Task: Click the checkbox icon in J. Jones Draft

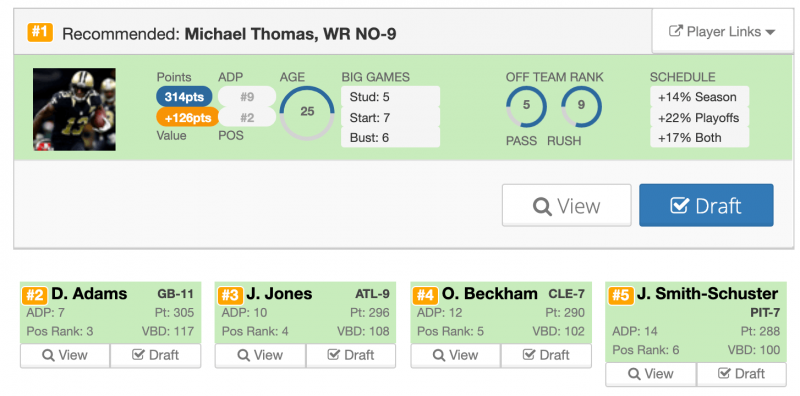Action: pos(334,355)
